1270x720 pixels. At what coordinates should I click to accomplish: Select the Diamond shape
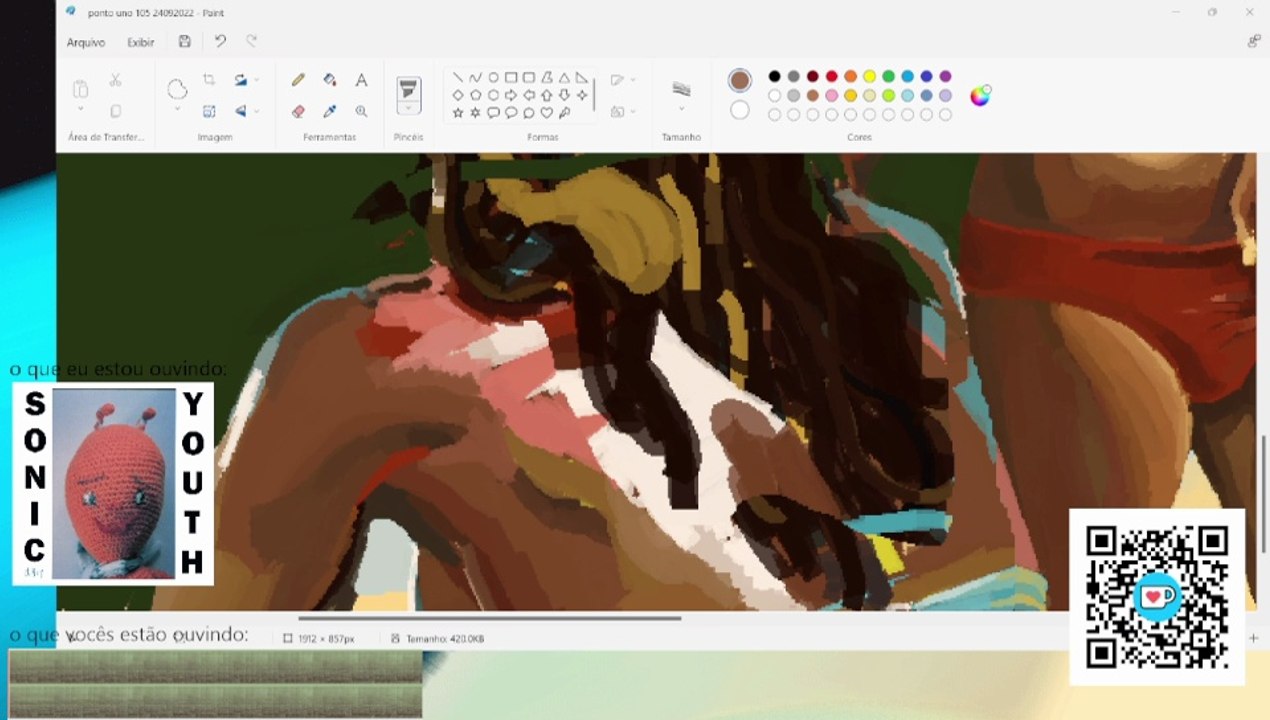tap(458, 95)
